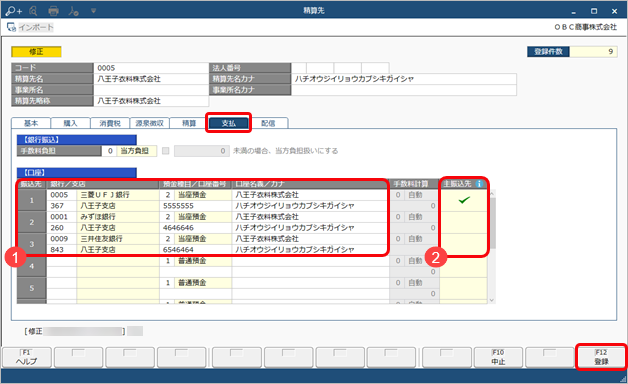Viewport: 628px width, 384px height.
Task: Click the インポート toolbar label
Action: click(36, 27)
